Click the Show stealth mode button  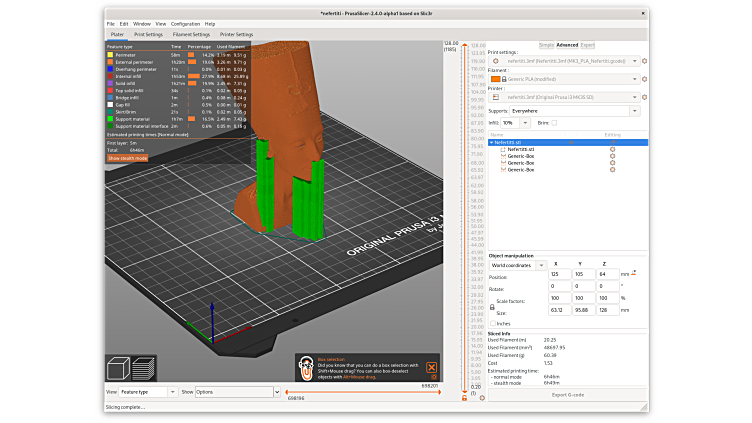pyautogui.click(x=127, y=158)
